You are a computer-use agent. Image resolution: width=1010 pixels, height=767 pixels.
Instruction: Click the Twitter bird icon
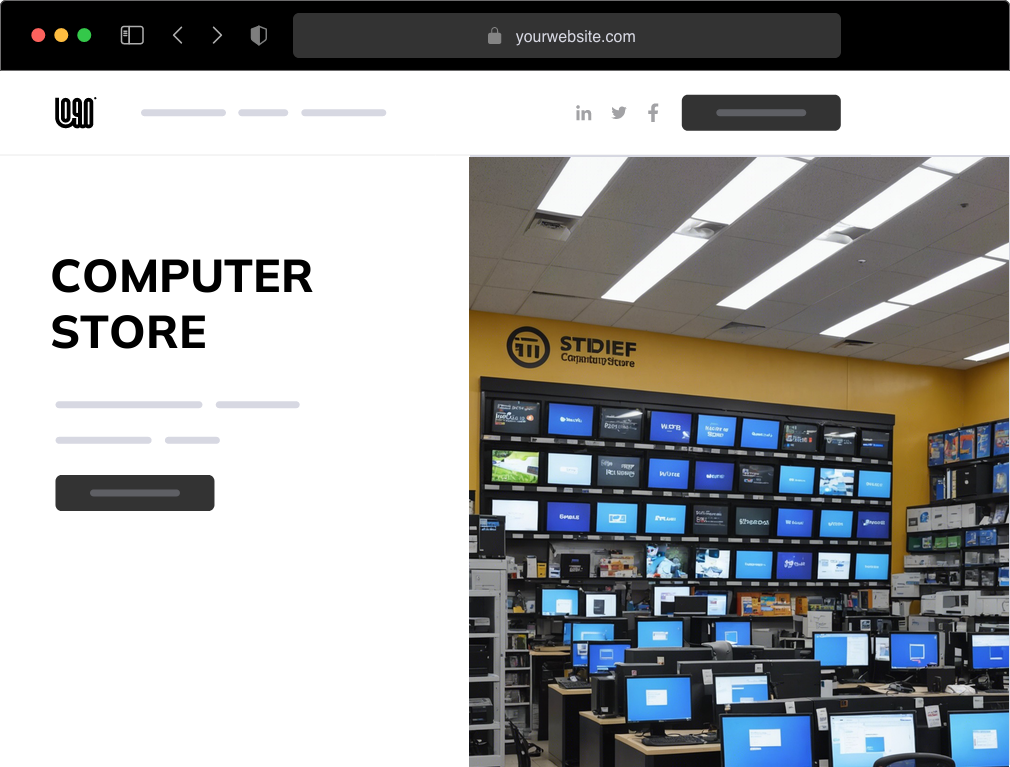[x=619, y=112]
